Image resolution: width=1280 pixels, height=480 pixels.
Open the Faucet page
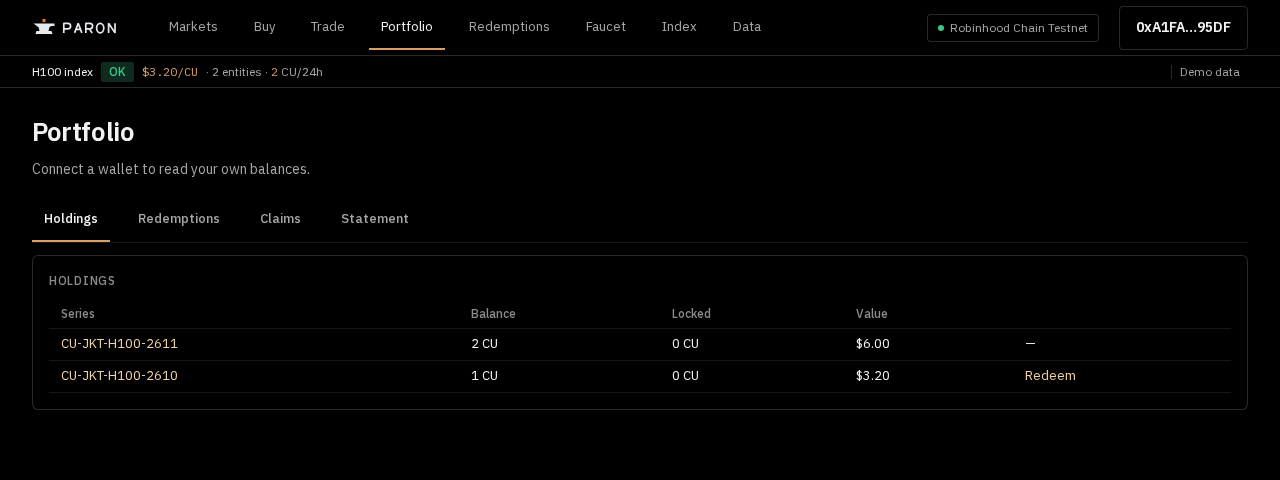pyautogui.click(x=606, y=27)
